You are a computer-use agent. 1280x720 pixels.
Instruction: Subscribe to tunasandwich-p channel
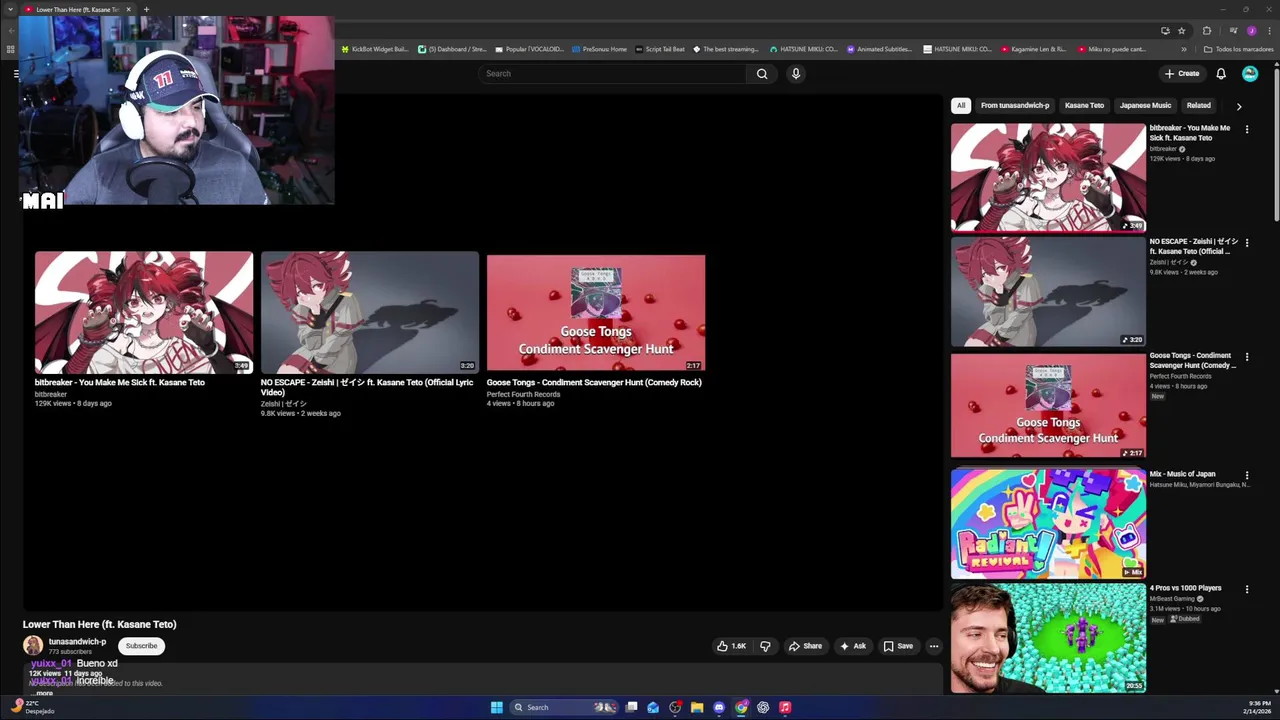click(x=141, y=646)
